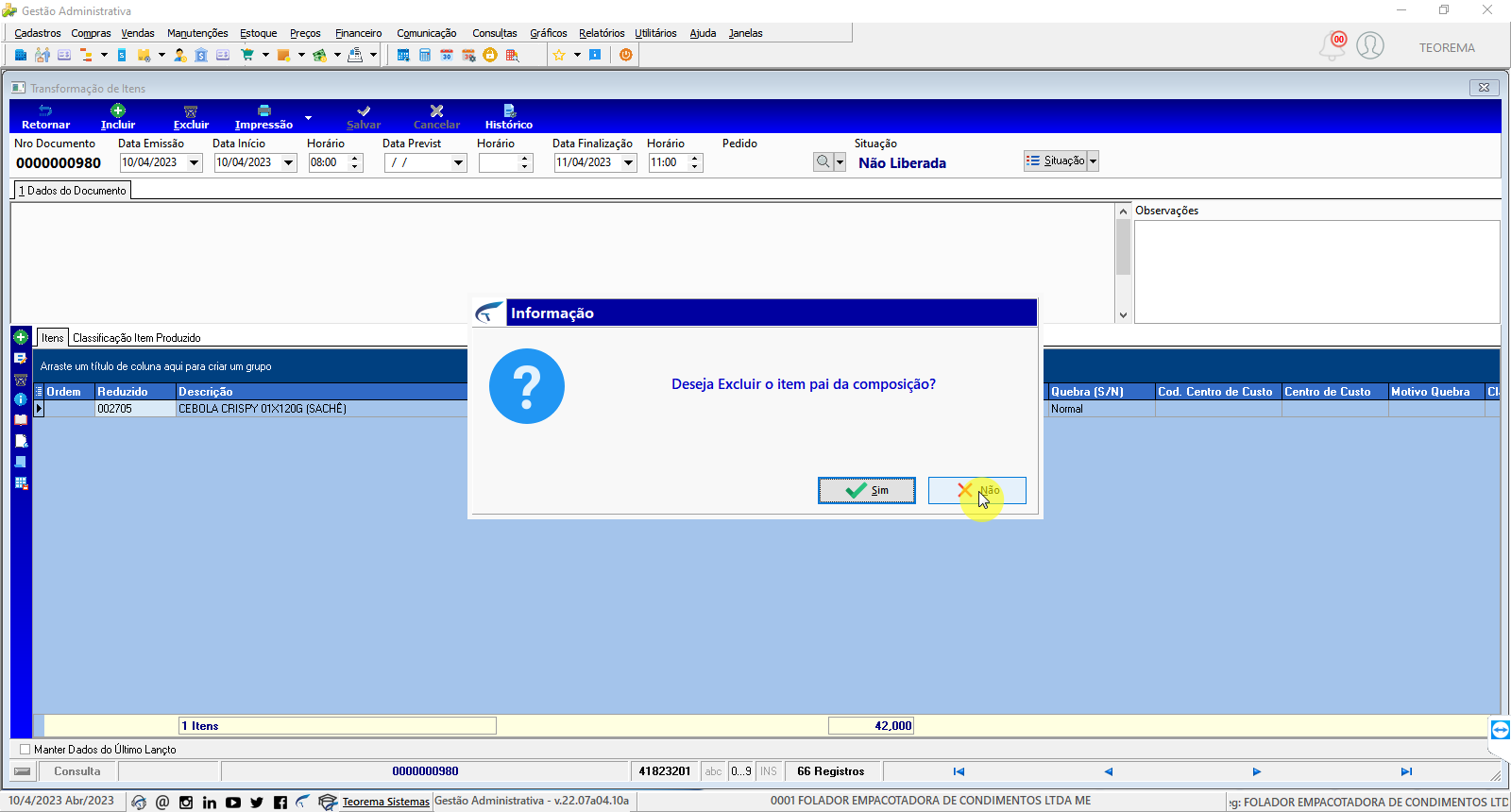The height and width of the screenshot is (812, 1511).
Task: Toggle Manter Dados do Último Lançto checkbox
Action: 25,750
